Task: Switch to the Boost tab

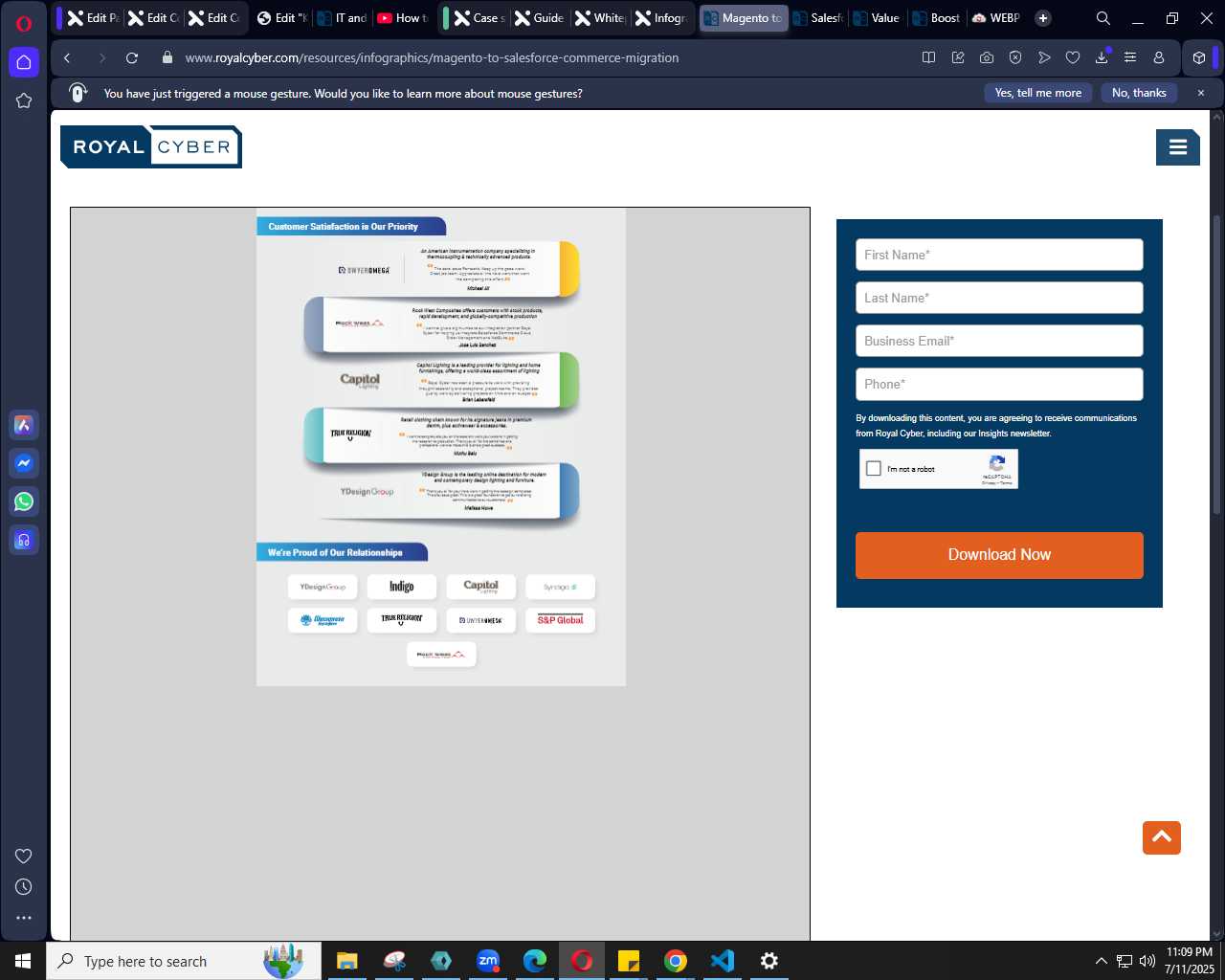Action: pos(938,18)
